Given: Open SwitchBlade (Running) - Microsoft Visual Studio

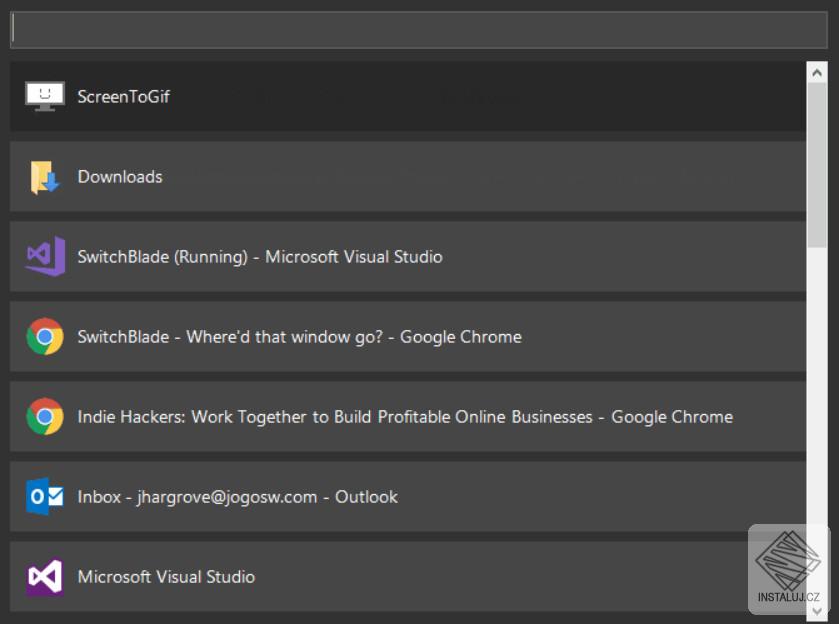Looking at the screenshot, I should (x=260, y=257).
